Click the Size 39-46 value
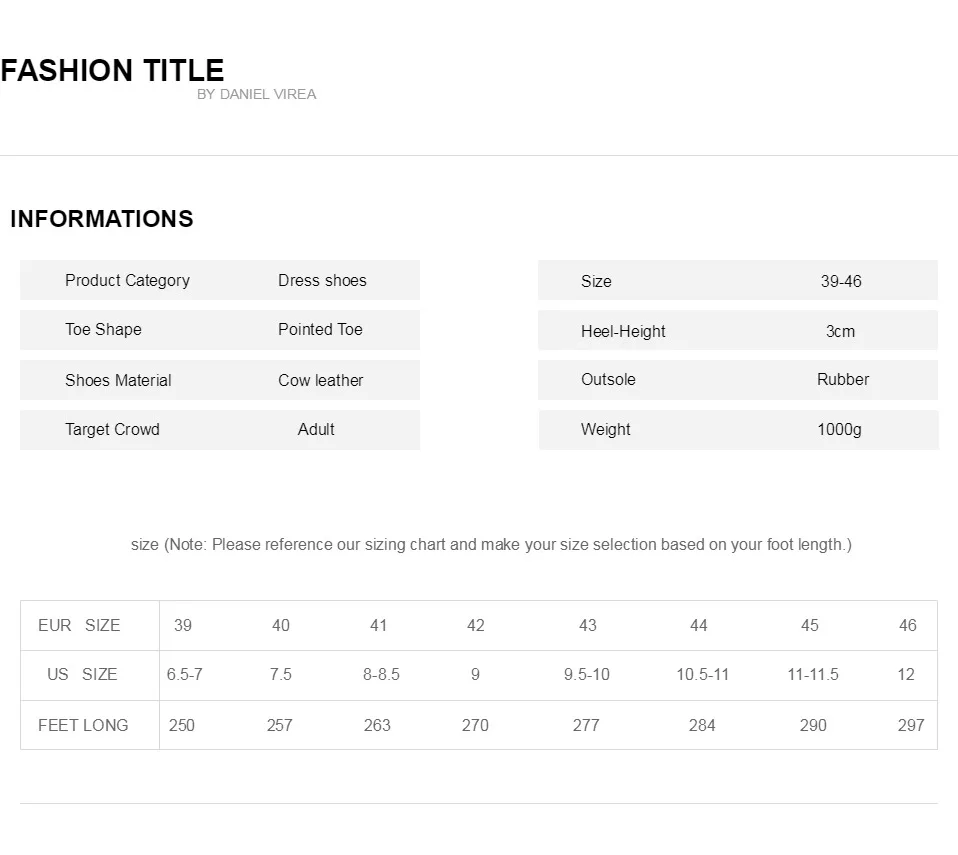The image size is (958, 855). click(x=841, y=281)
